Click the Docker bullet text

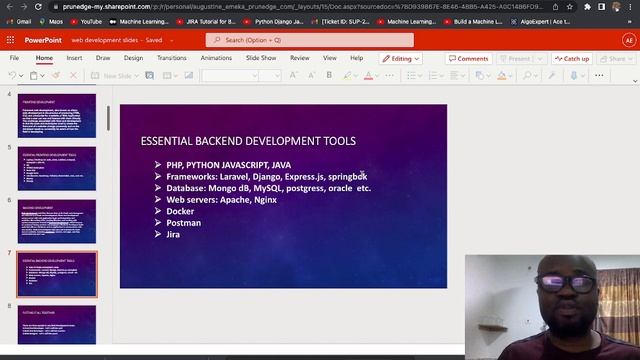point(180,211)
